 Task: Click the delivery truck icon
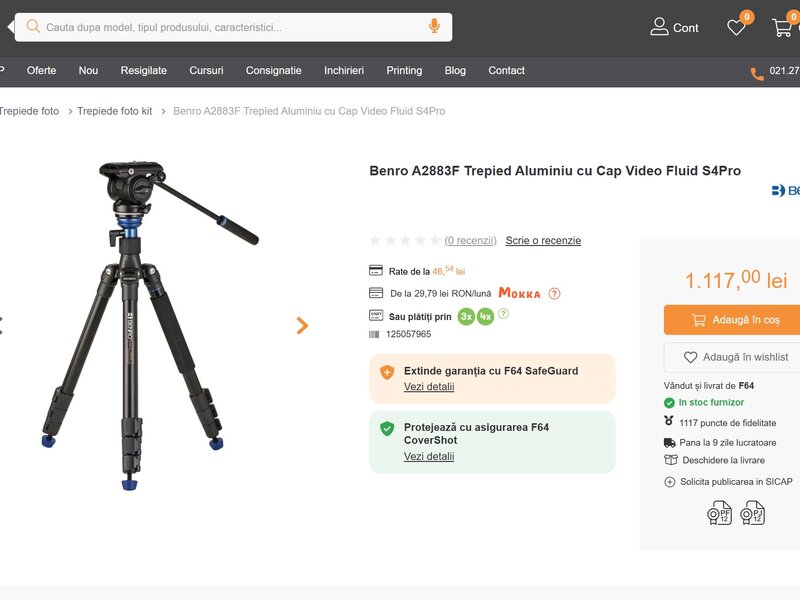(670, 442)
